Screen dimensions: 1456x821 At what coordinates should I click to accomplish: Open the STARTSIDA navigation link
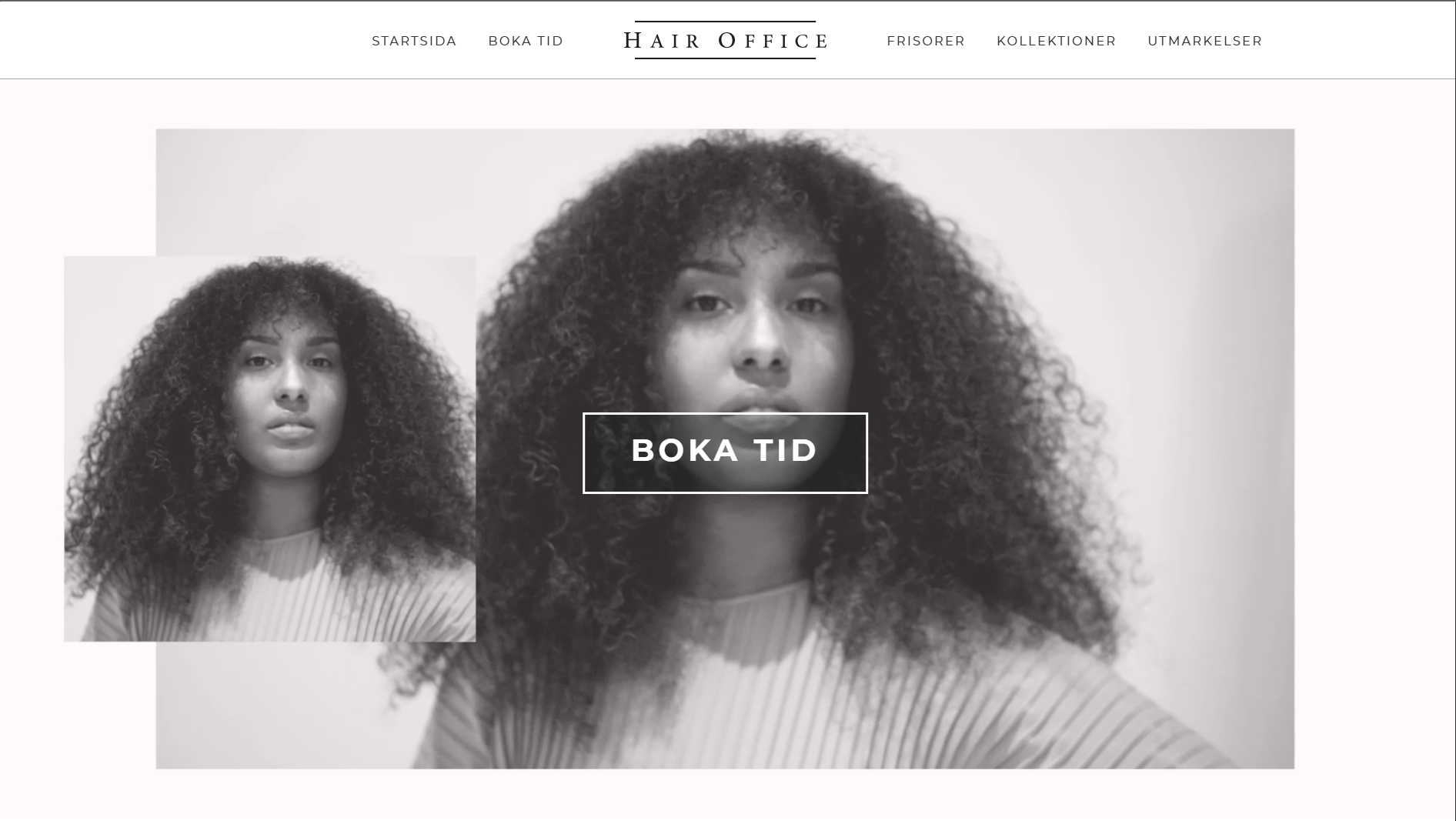[414, 41]
